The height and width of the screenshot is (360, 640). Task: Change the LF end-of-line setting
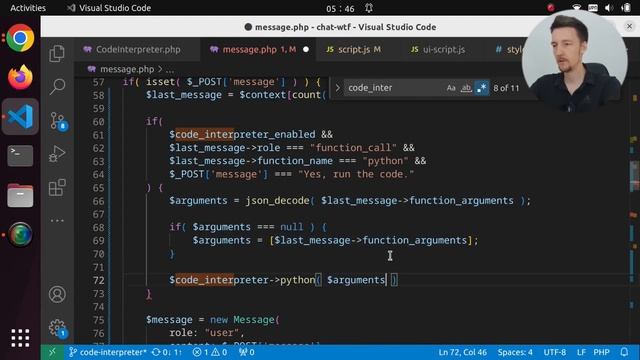pos(581,352)
